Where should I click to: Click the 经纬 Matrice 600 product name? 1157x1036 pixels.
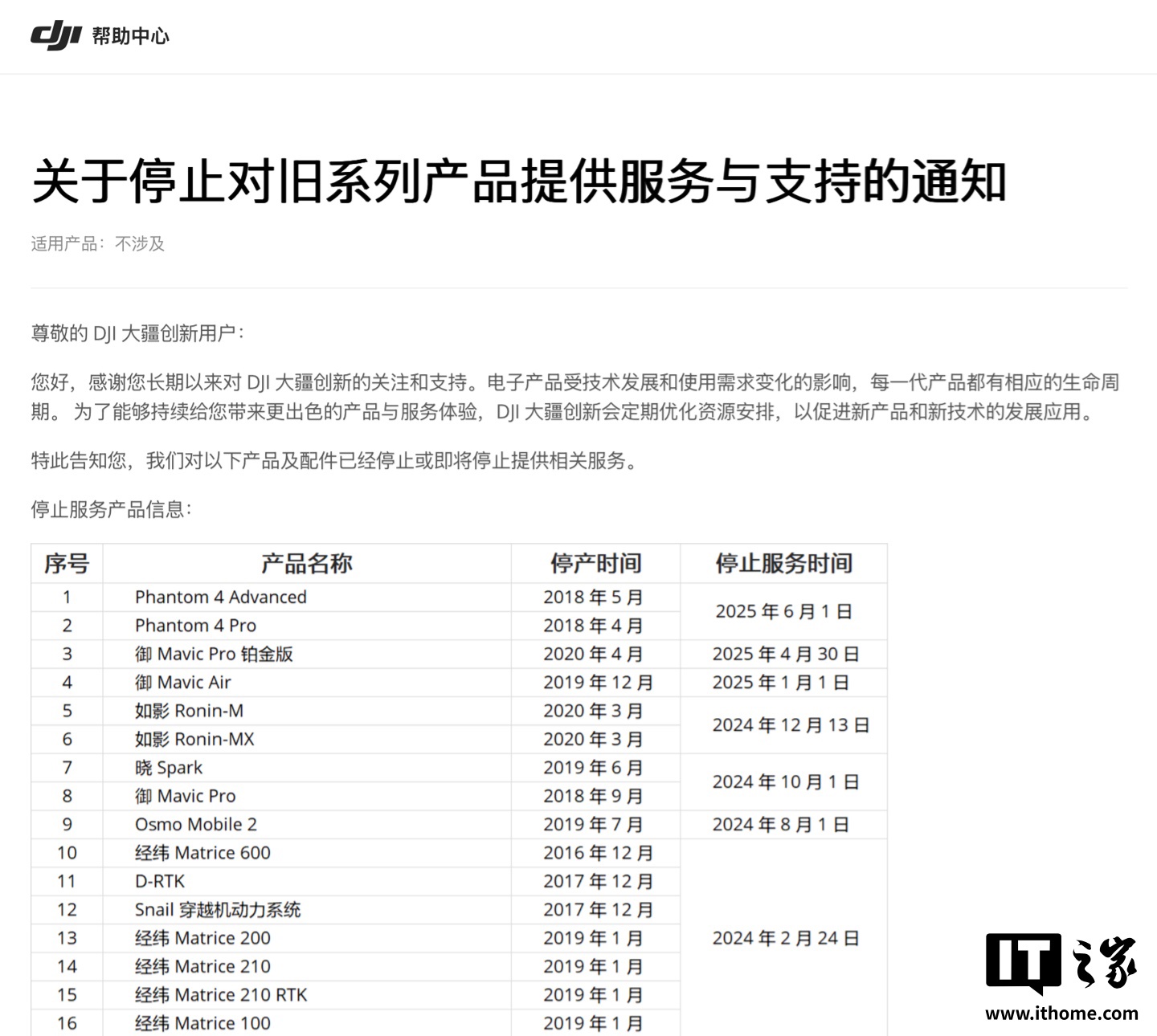point(202,853)
